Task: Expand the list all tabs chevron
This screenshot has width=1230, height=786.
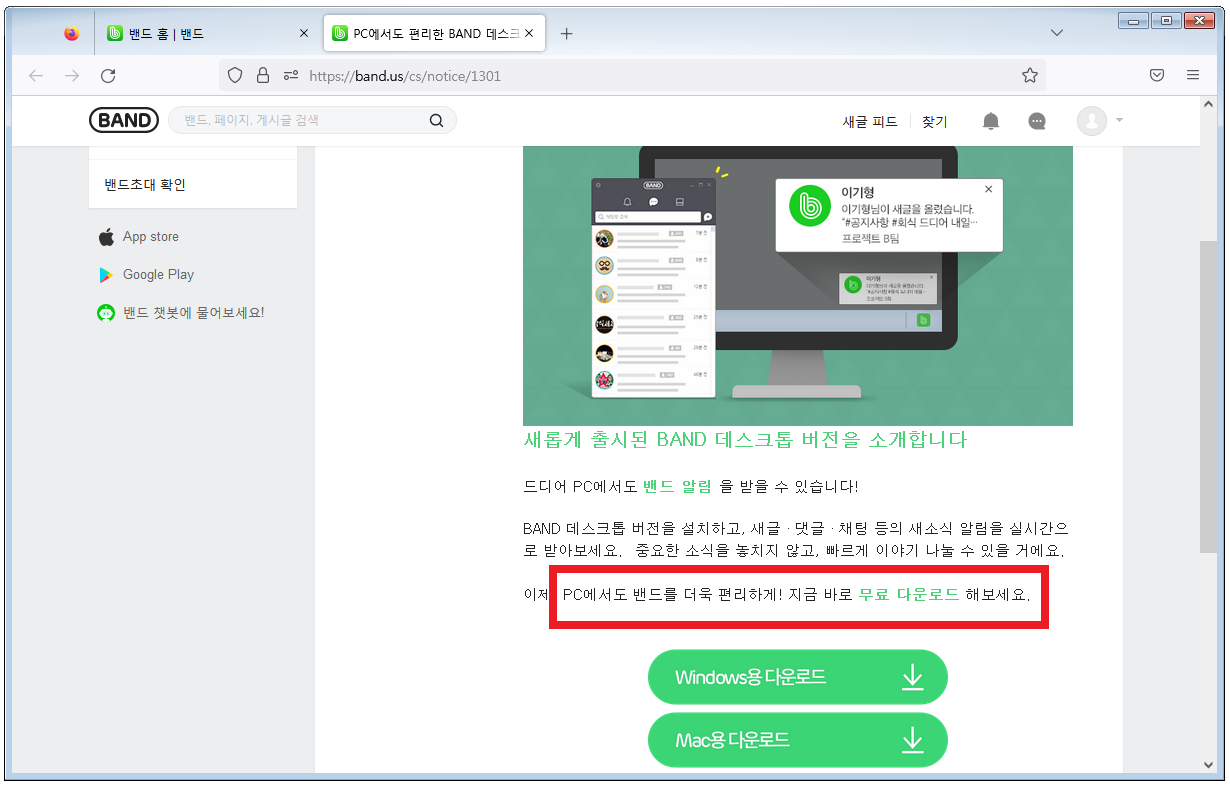Action: pos(1057,33)
